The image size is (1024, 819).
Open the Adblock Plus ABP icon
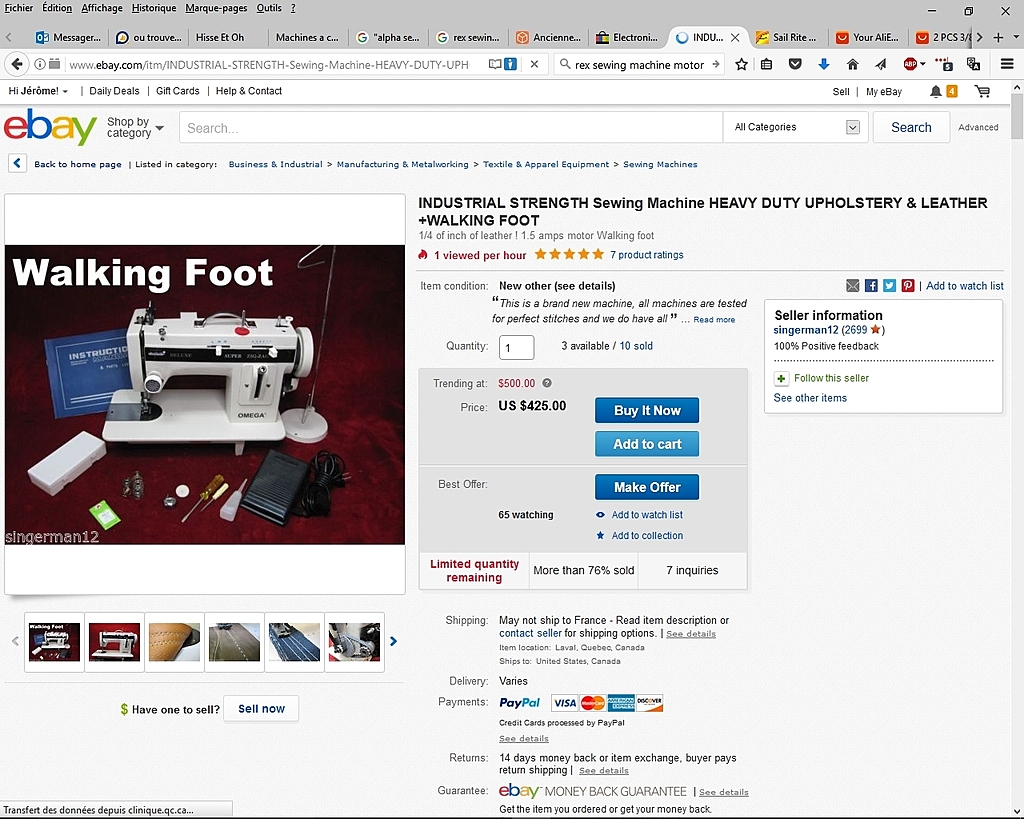pos(910,64)
